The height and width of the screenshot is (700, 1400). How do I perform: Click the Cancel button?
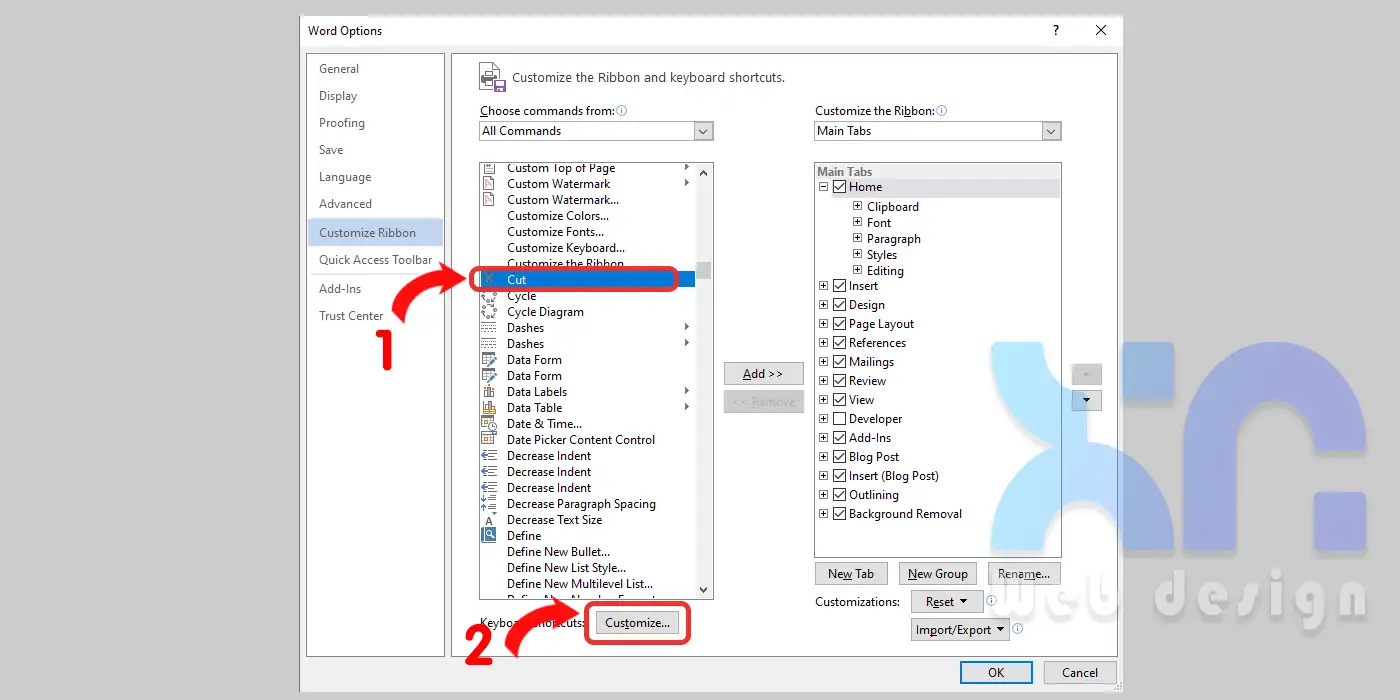tap(1080, 673)
